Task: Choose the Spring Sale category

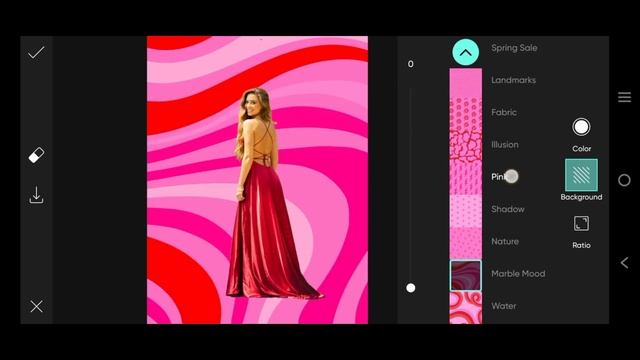Action: 514,48
